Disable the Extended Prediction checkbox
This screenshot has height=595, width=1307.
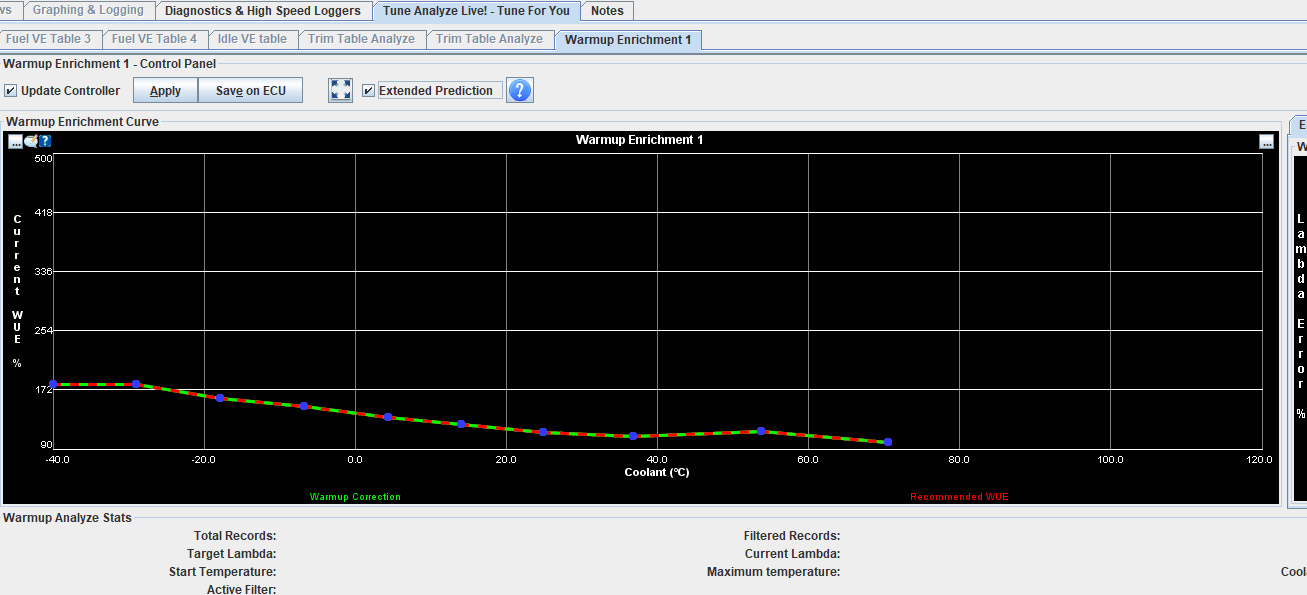coord(369,91)
